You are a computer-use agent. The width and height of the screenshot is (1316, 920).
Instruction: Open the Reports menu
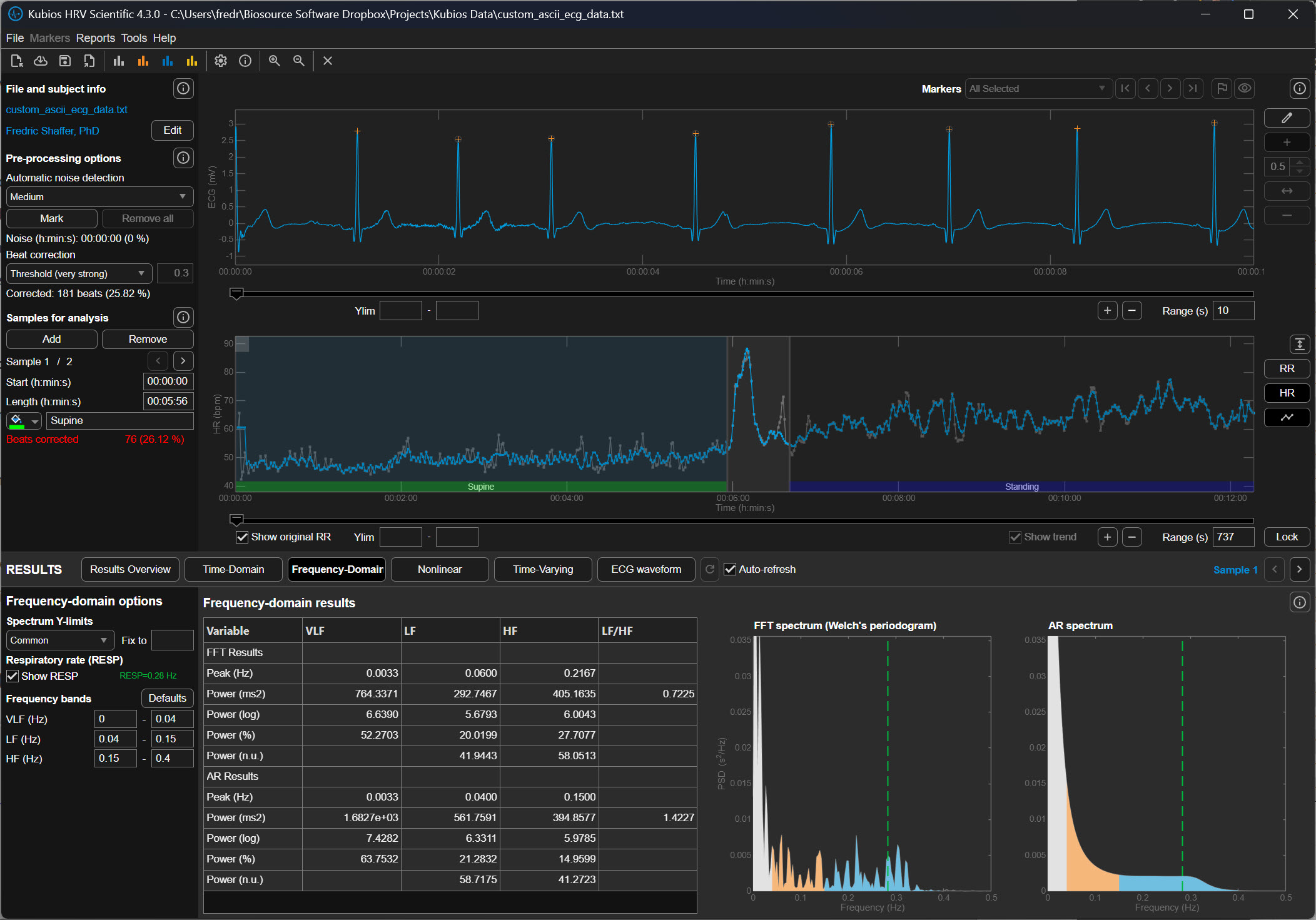pyautogui.click(x=95, y=38)
